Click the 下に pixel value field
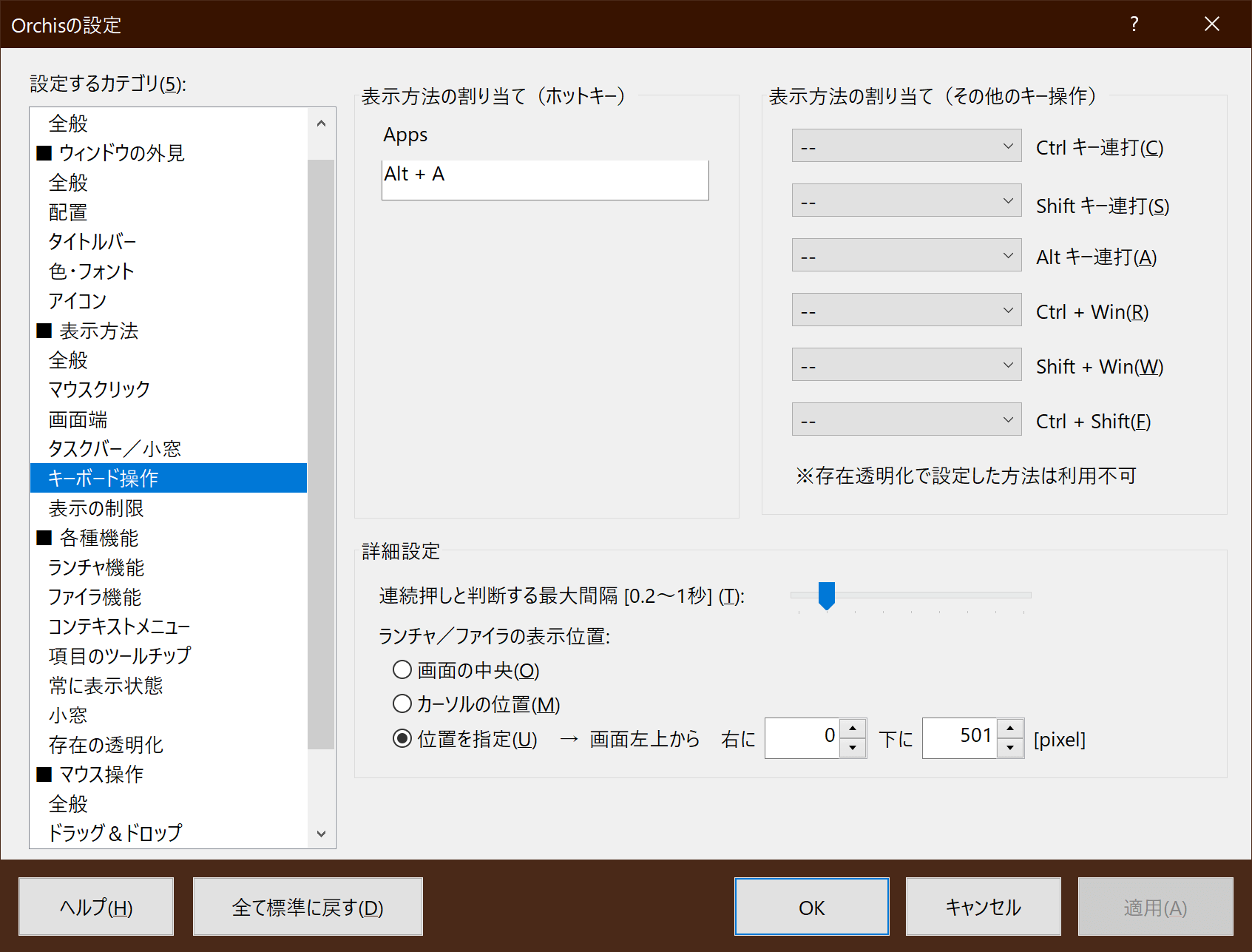Viewport: 1252px width, 952px height. (959, 737)
